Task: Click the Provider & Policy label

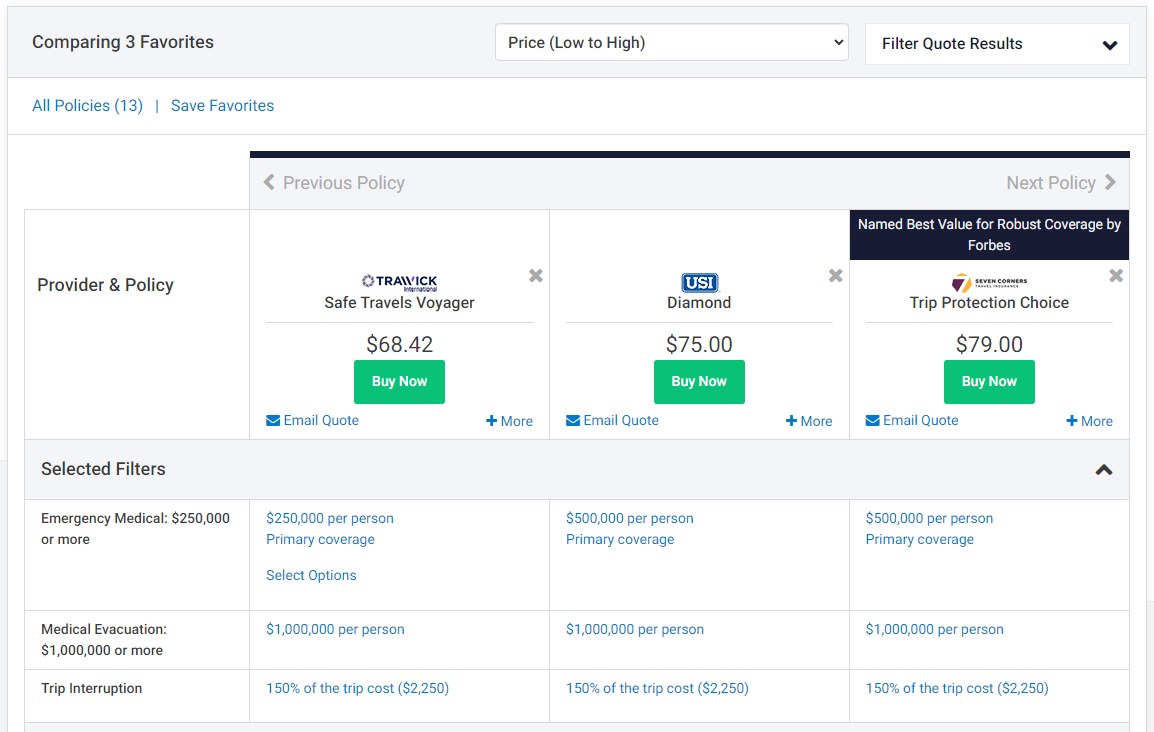Action: pyautogui.click(x=105, y=285)
